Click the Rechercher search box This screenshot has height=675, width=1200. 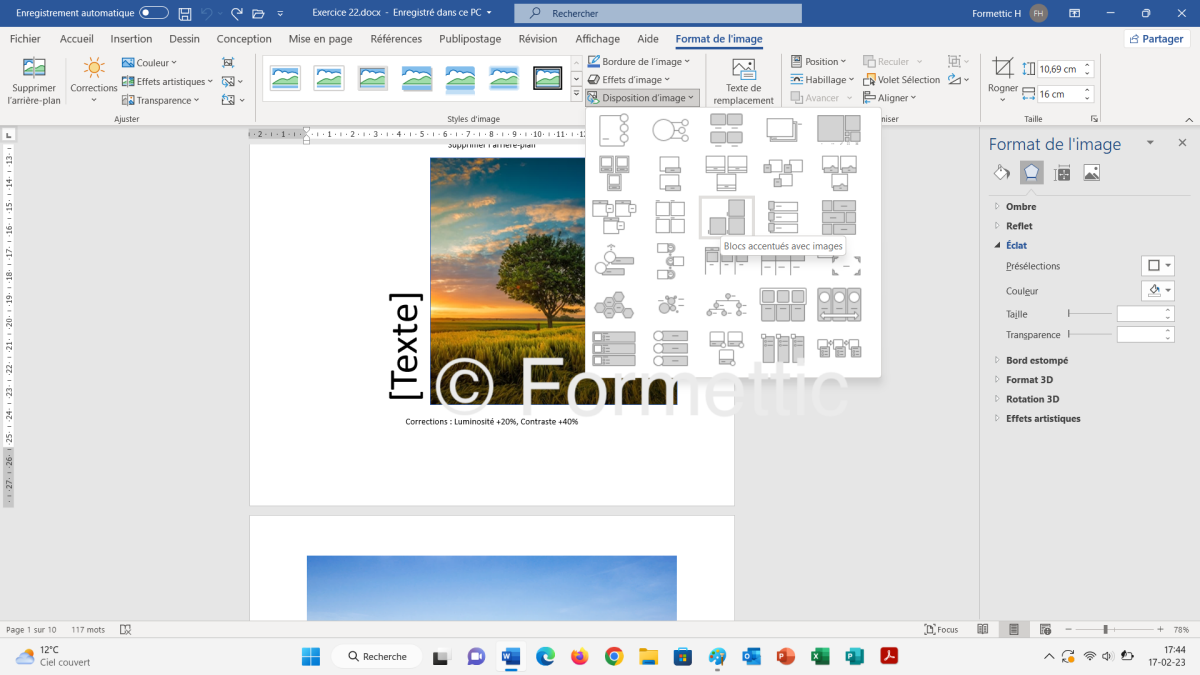tap(658, 13)
